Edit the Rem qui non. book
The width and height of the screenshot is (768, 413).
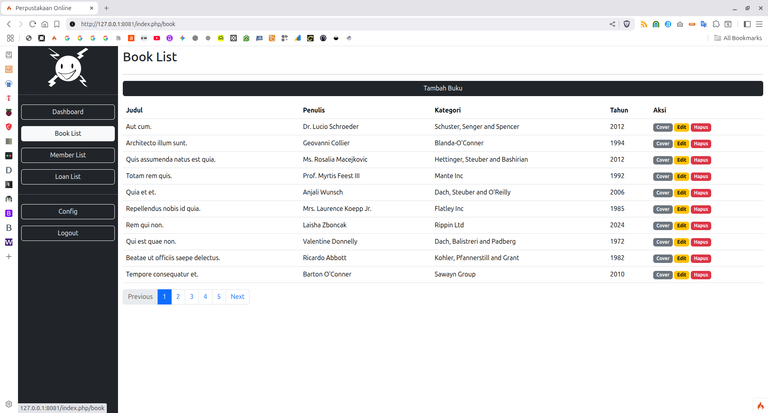[681, 226]
